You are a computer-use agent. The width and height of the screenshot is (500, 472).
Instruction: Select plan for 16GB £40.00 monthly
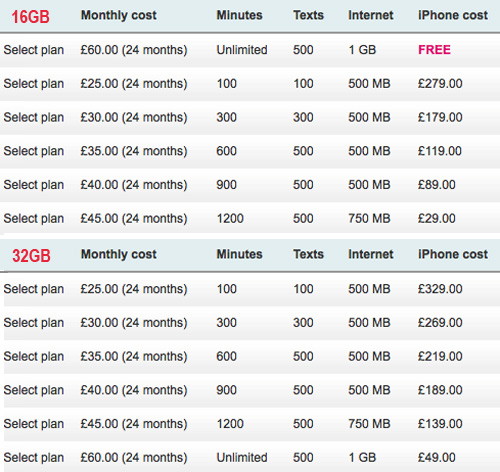click(34, 185)
